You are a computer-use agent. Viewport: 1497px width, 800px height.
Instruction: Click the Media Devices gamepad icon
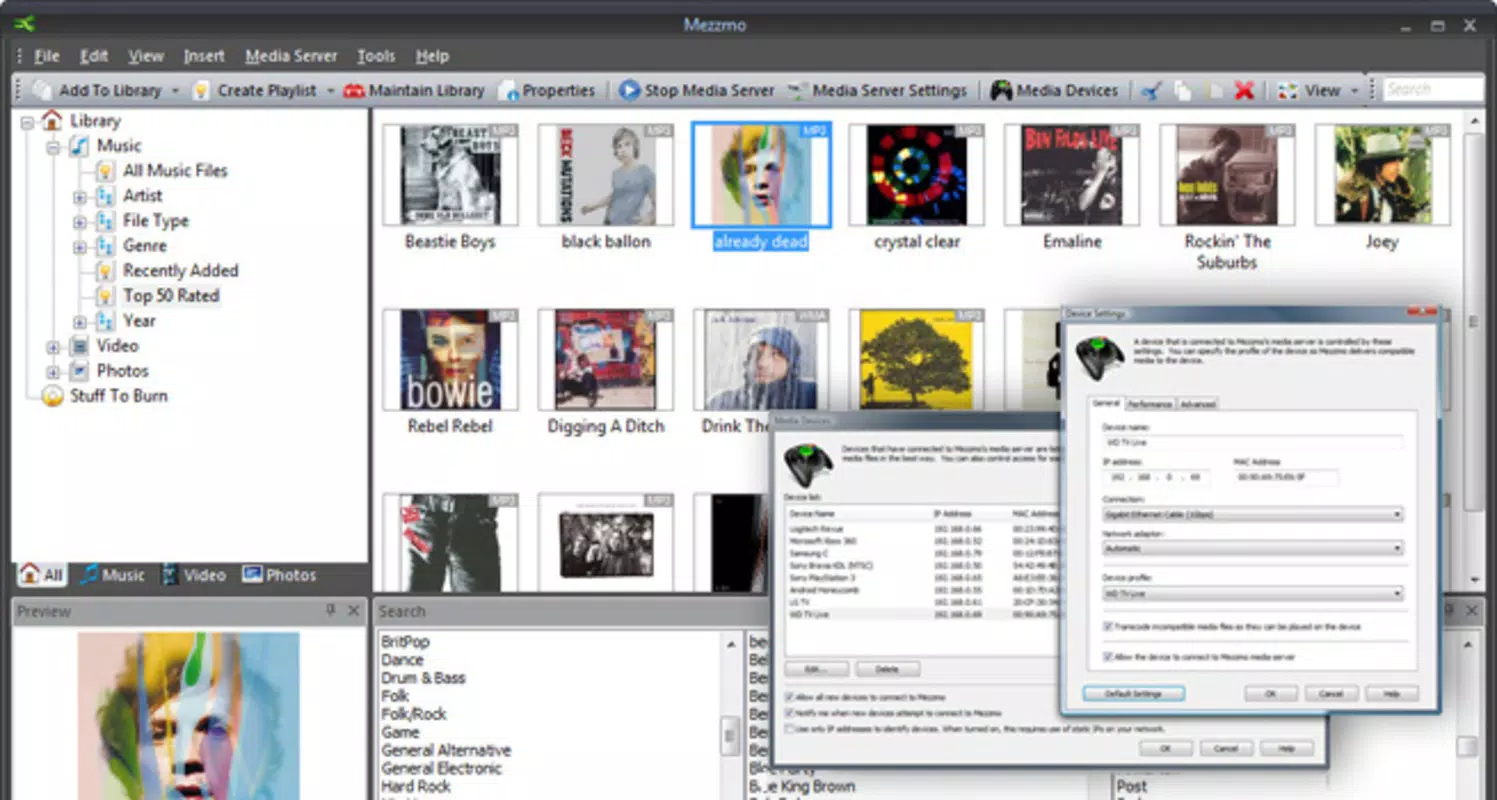(1001, 90)
